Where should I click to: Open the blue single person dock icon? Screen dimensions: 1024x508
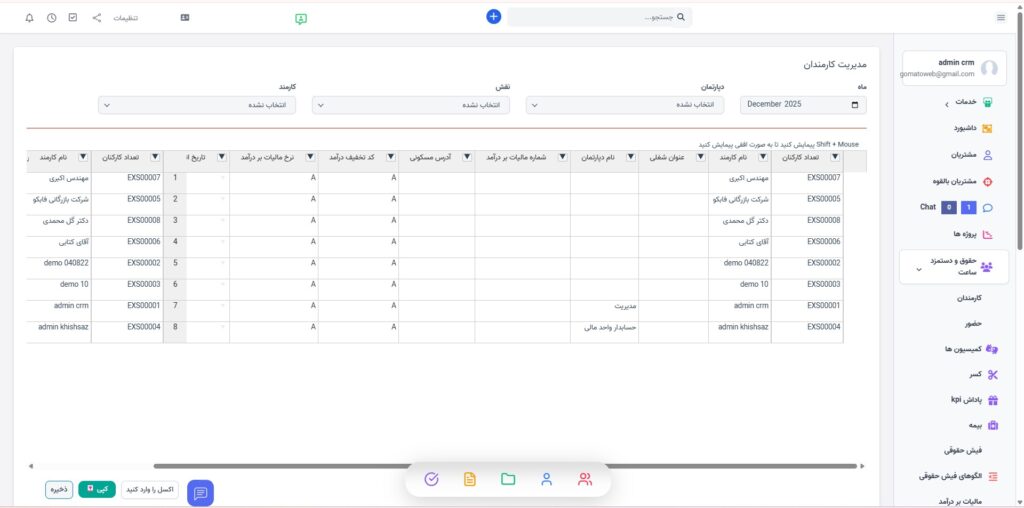coord(547,479)
